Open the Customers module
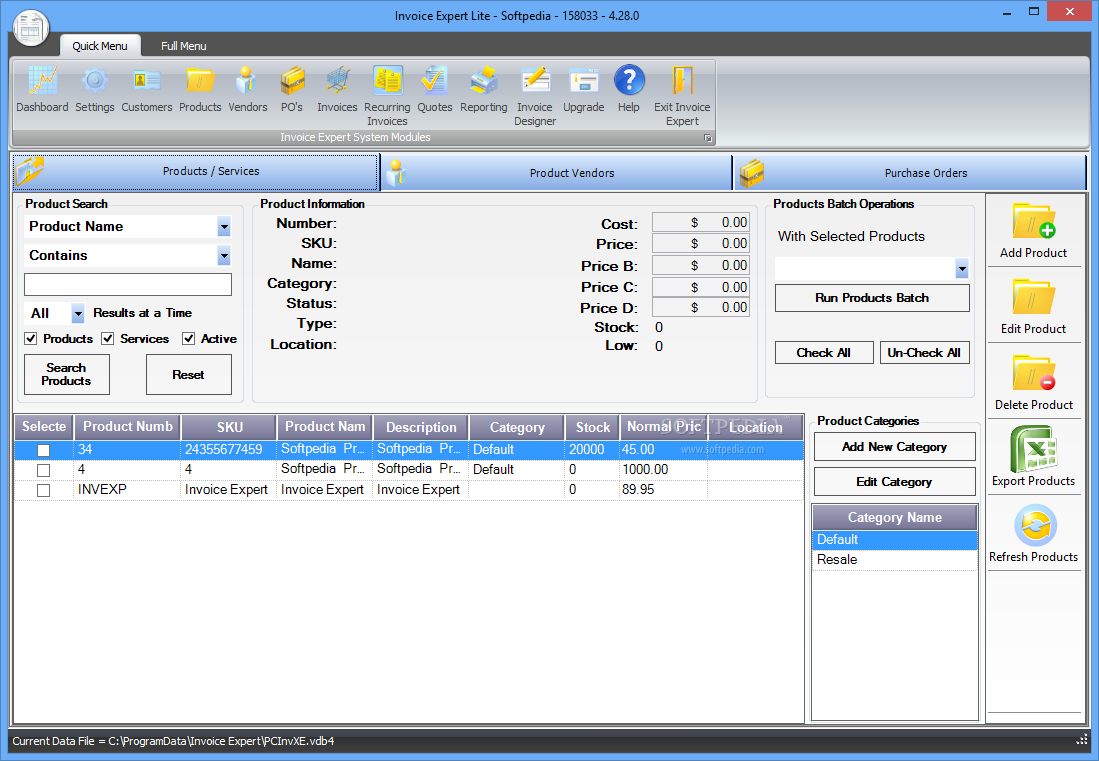This screenshot has height=761, width=1099. [x=146, y=89]
